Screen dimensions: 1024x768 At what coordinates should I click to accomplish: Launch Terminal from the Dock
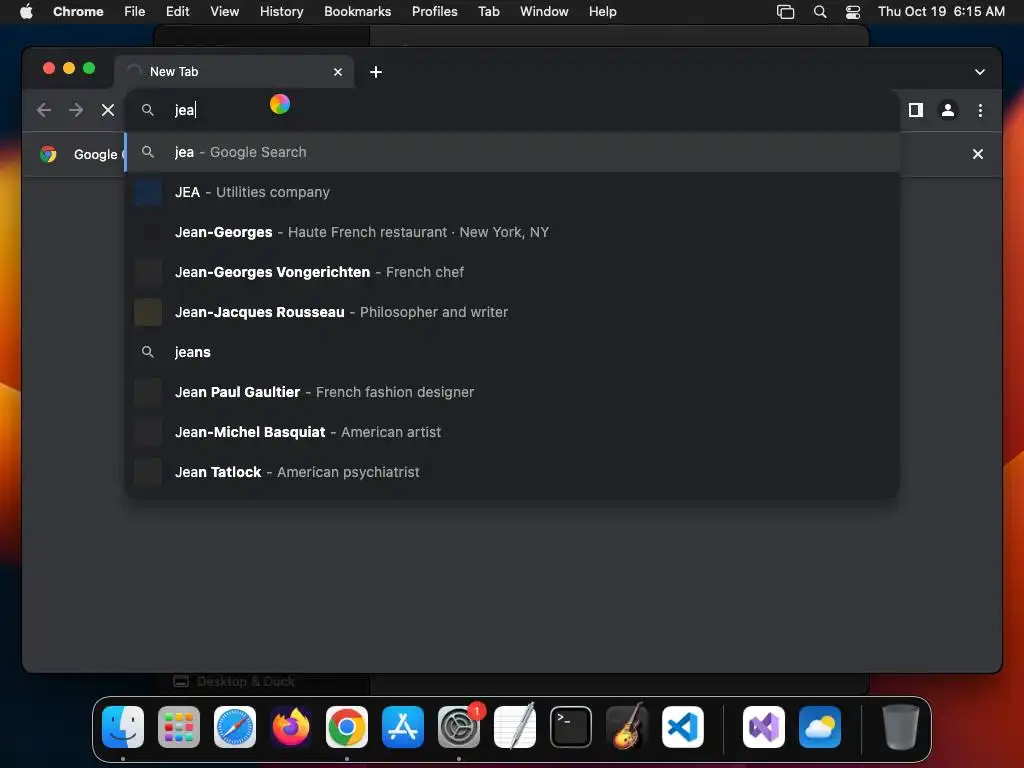tap(571, 727)
